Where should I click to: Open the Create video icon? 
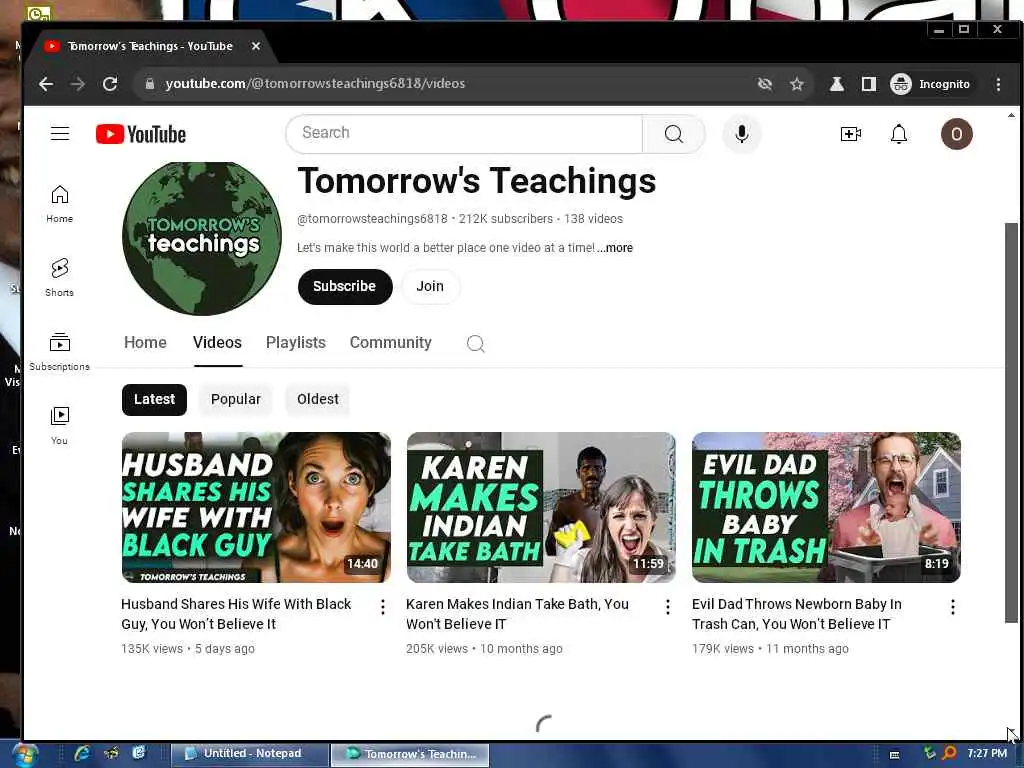point(850,134)
